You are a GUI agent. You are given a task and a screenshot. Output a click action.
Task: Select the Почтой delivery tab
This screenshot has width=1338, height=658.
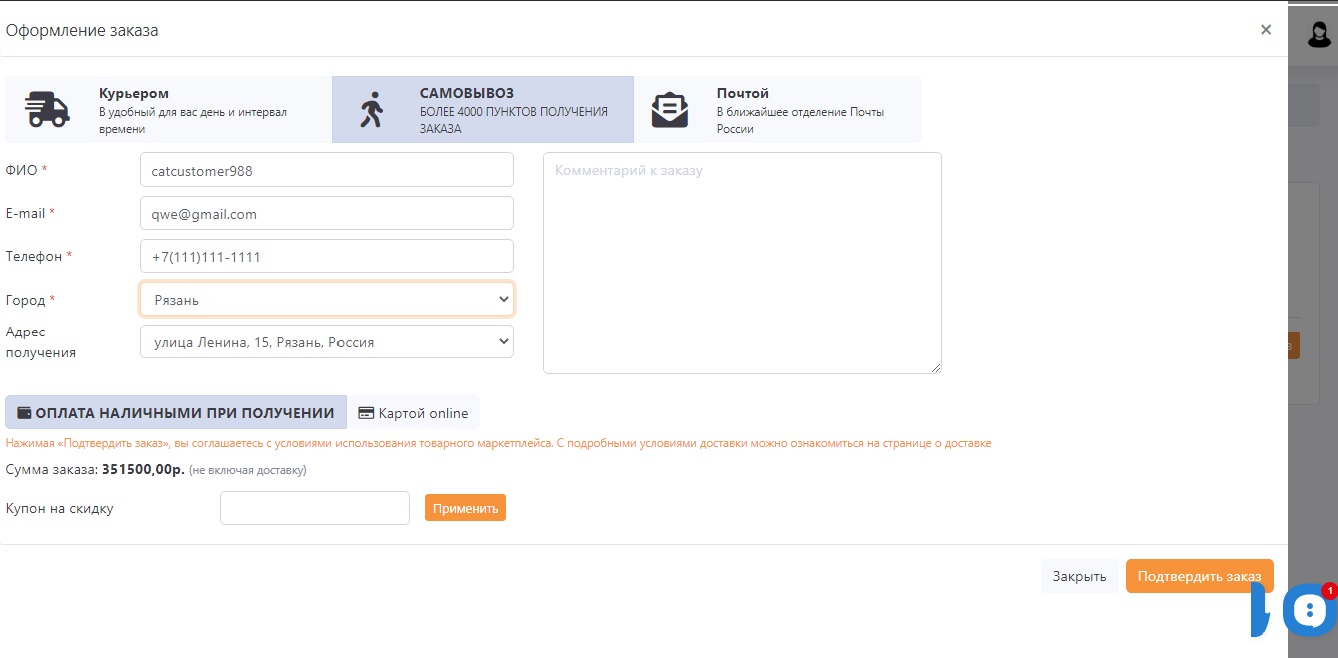[777, 110]
